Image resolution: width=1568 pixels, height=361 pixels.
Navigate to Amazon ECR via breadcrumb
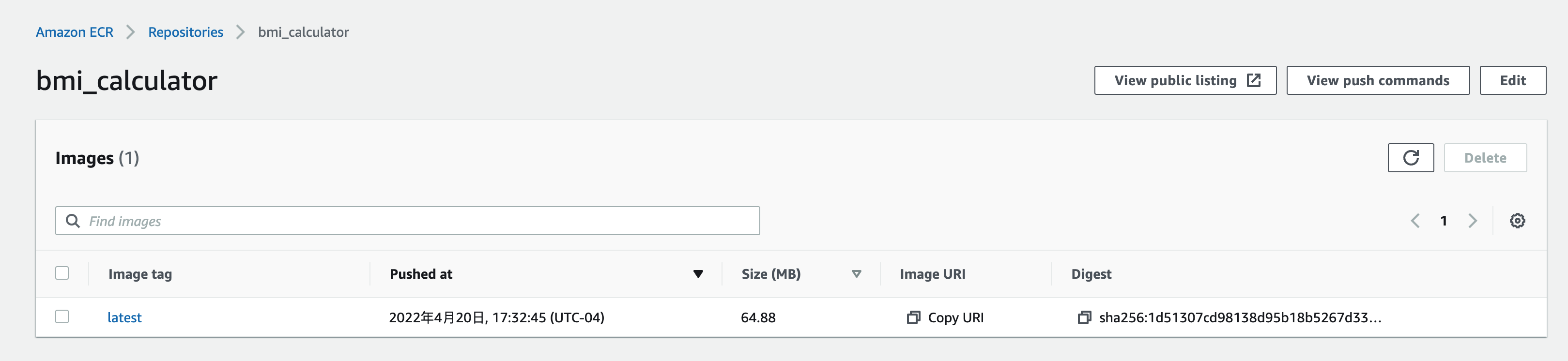tap(74, 31)
